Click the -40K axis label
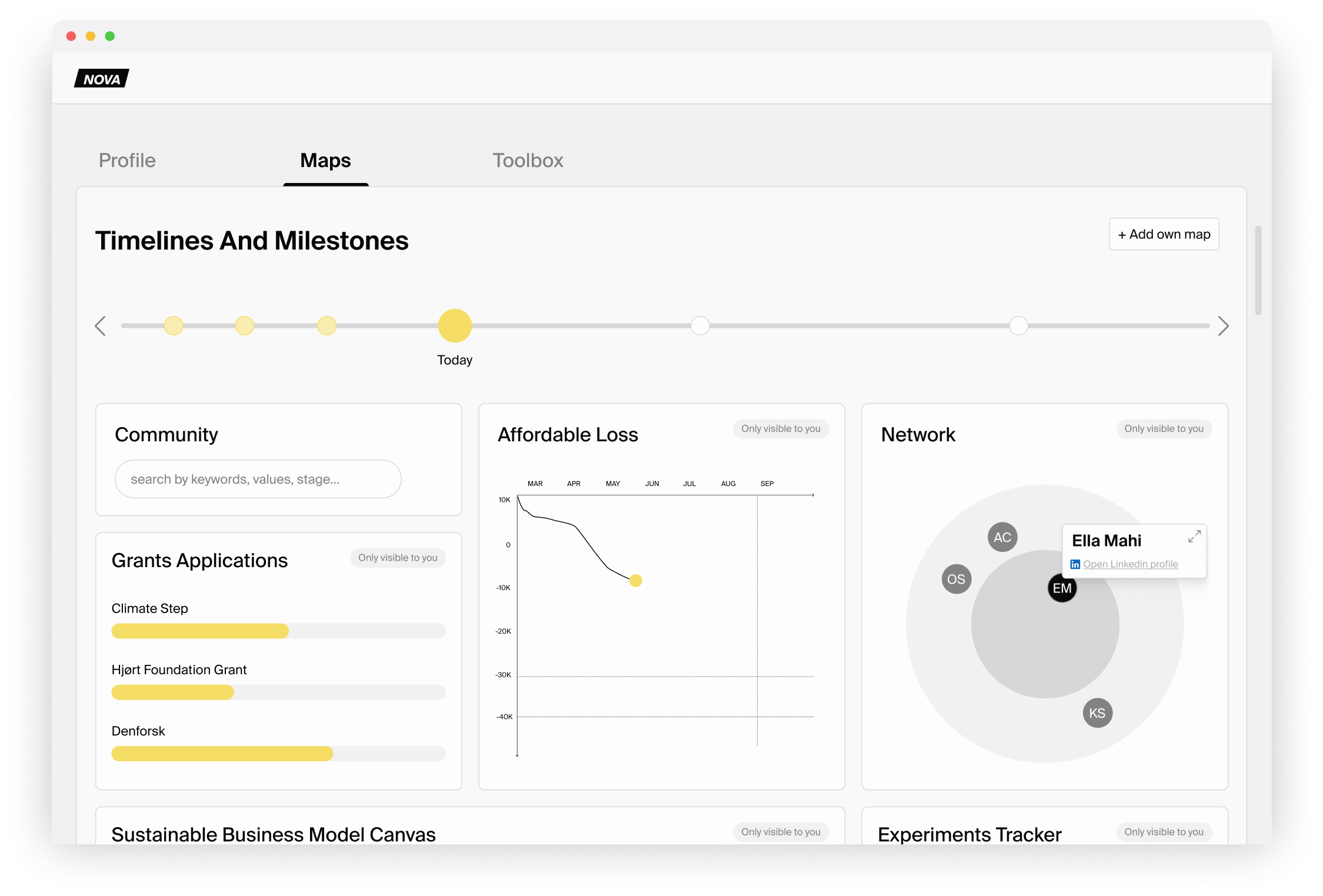The width and height of the screenshot is (1323, 896). 504,716
